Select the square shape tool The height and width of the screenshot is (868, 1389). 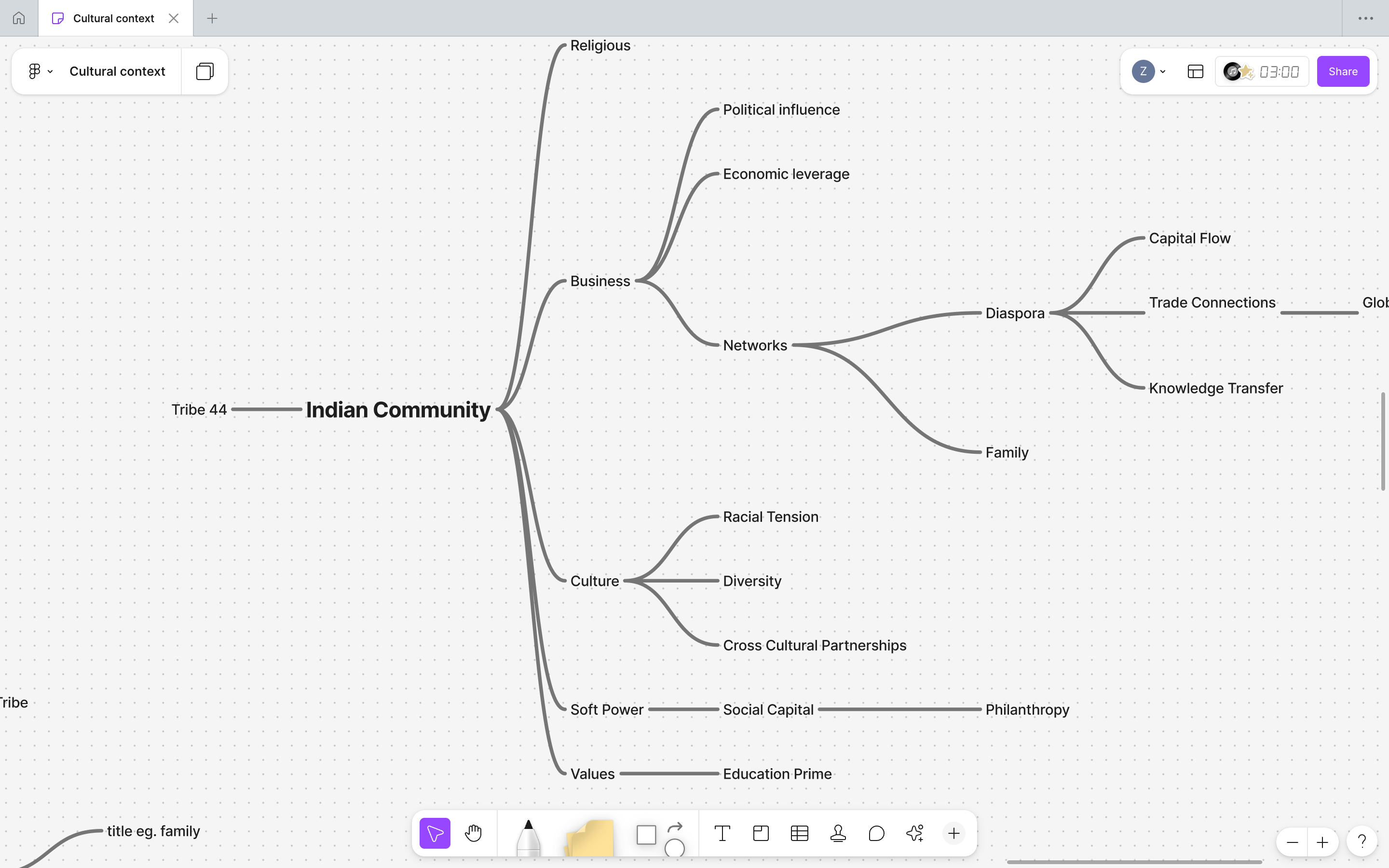646,834
